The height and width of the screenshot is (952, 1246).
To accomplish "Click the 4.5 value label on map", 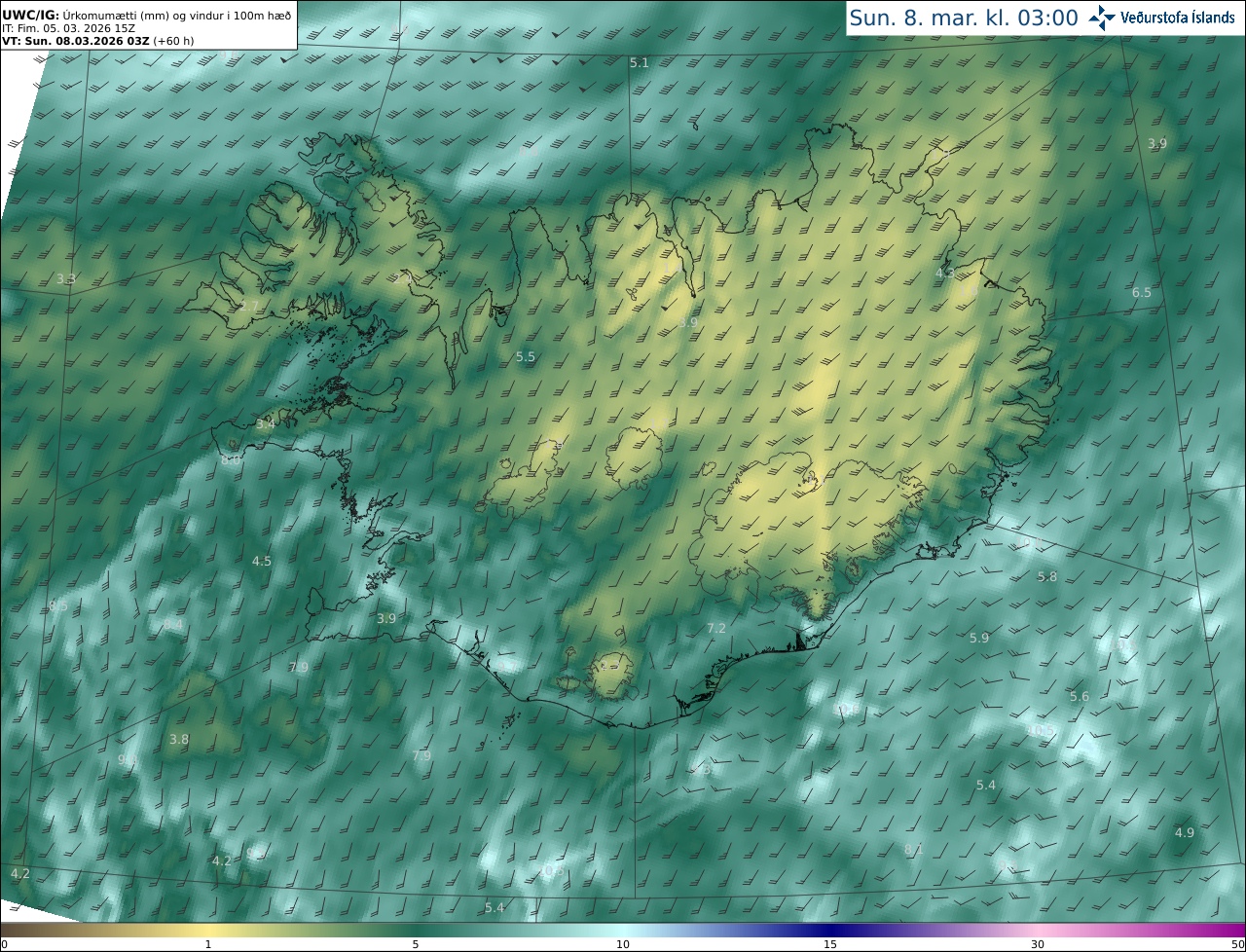I will click(x=262, y=562).
